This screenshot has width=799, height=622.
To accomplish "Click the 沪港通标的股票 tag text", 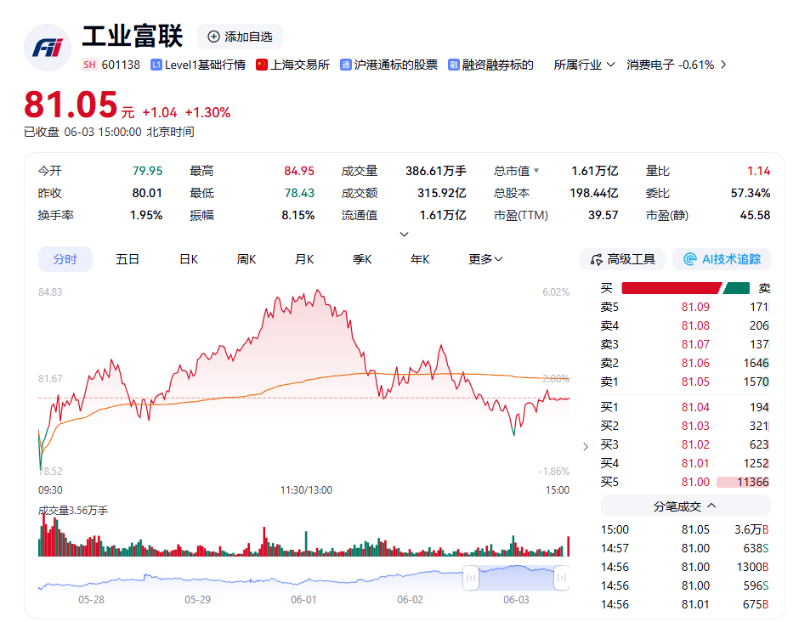I will [396, 65].
